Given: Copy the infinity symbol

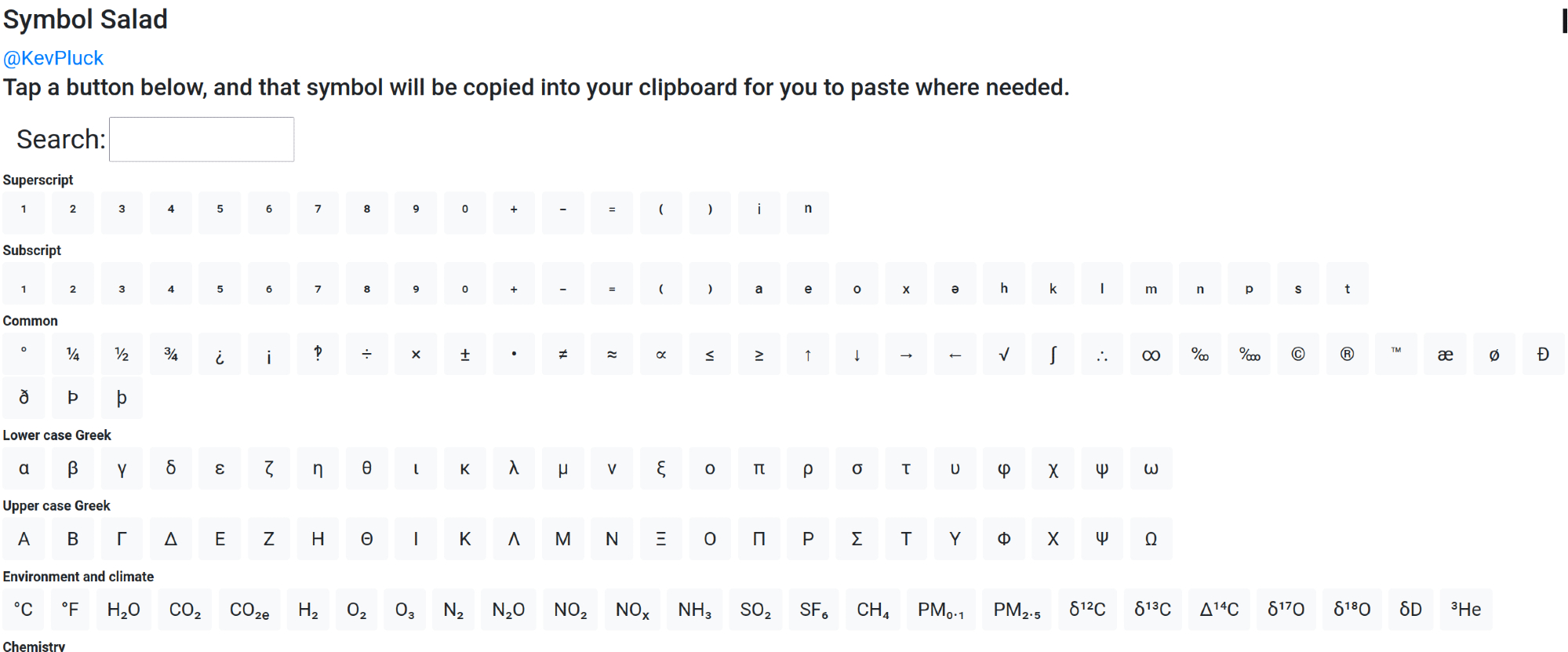Looking at the screenshot, I should [x=1151, y=355].
